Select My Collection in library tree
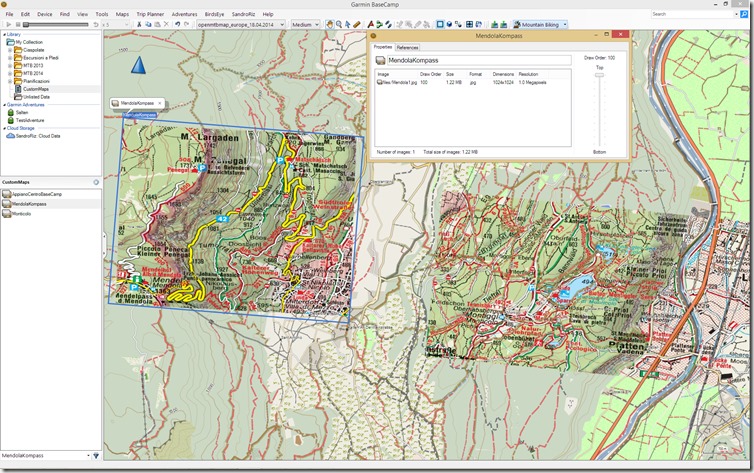The width and height of the screenshot is (754, 473). click(x=29, y=42)
